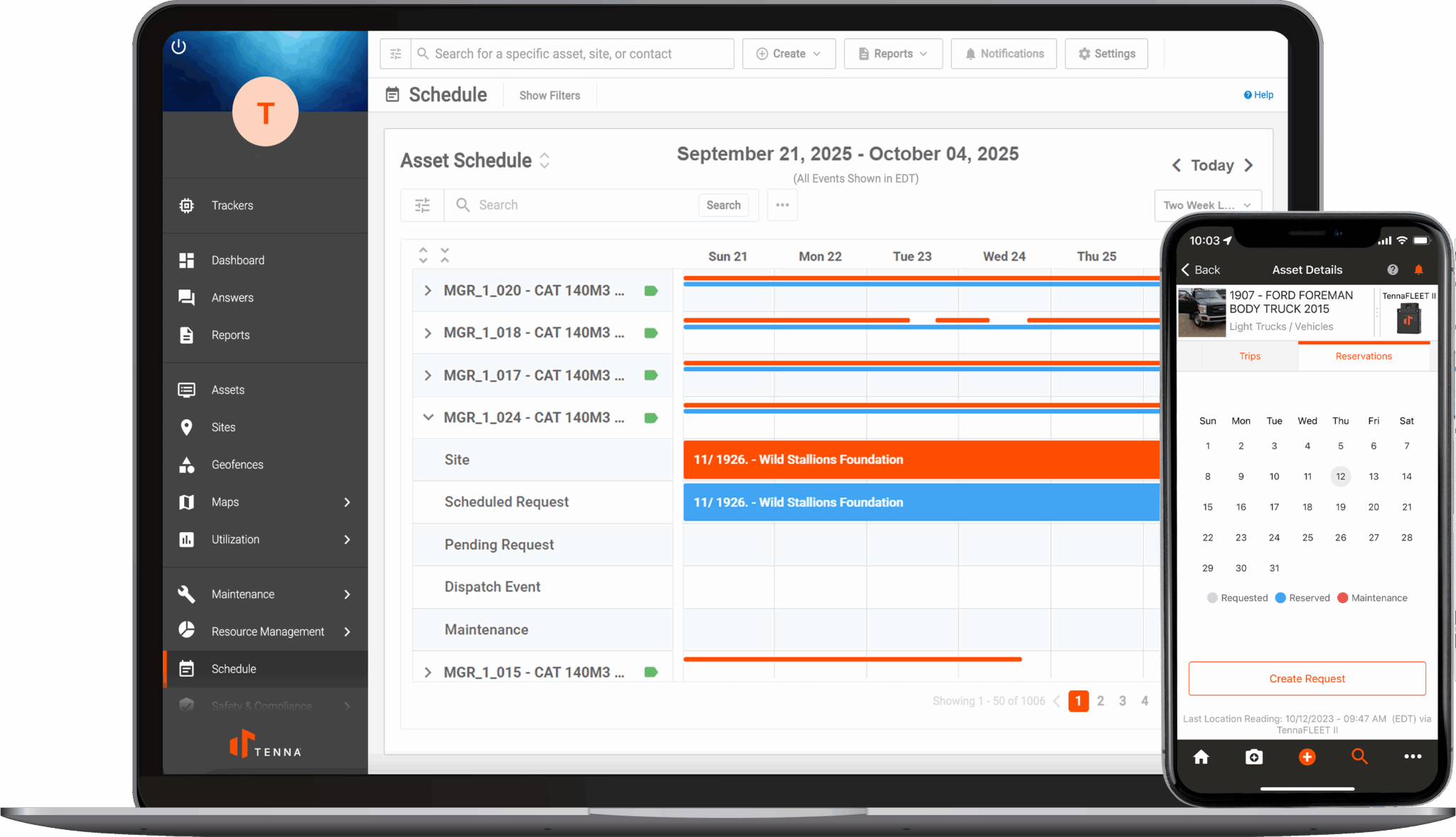Switch to the Reservations tab on phone
1456x837 pixels.
coord(1363,356)
